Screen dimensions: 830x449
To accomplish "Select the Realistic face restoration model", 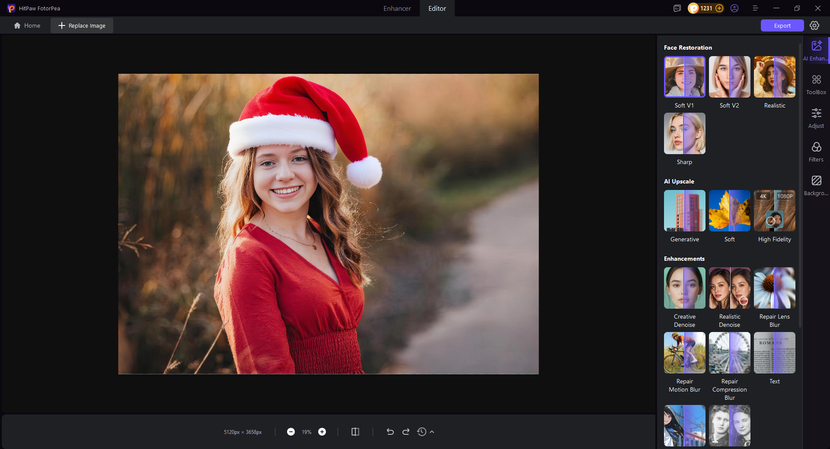I will coord(774,77).
